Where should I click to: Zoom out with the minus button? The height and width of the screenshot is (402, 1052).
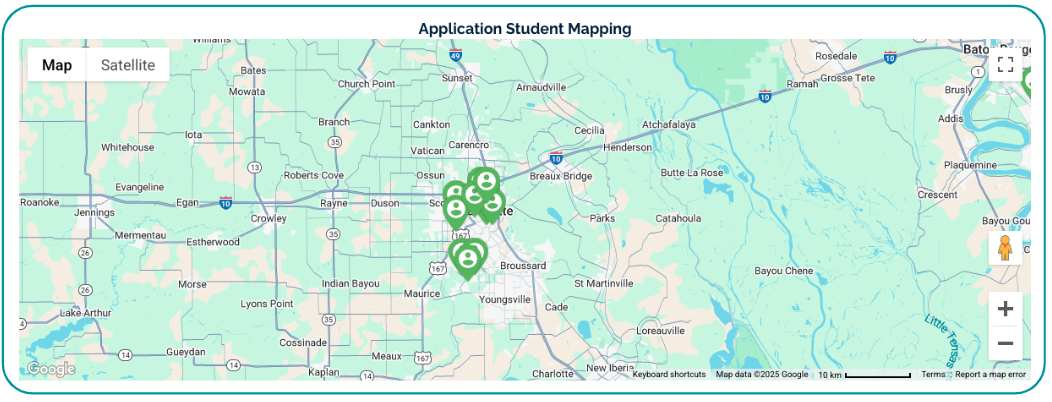tap(1005, 344)
